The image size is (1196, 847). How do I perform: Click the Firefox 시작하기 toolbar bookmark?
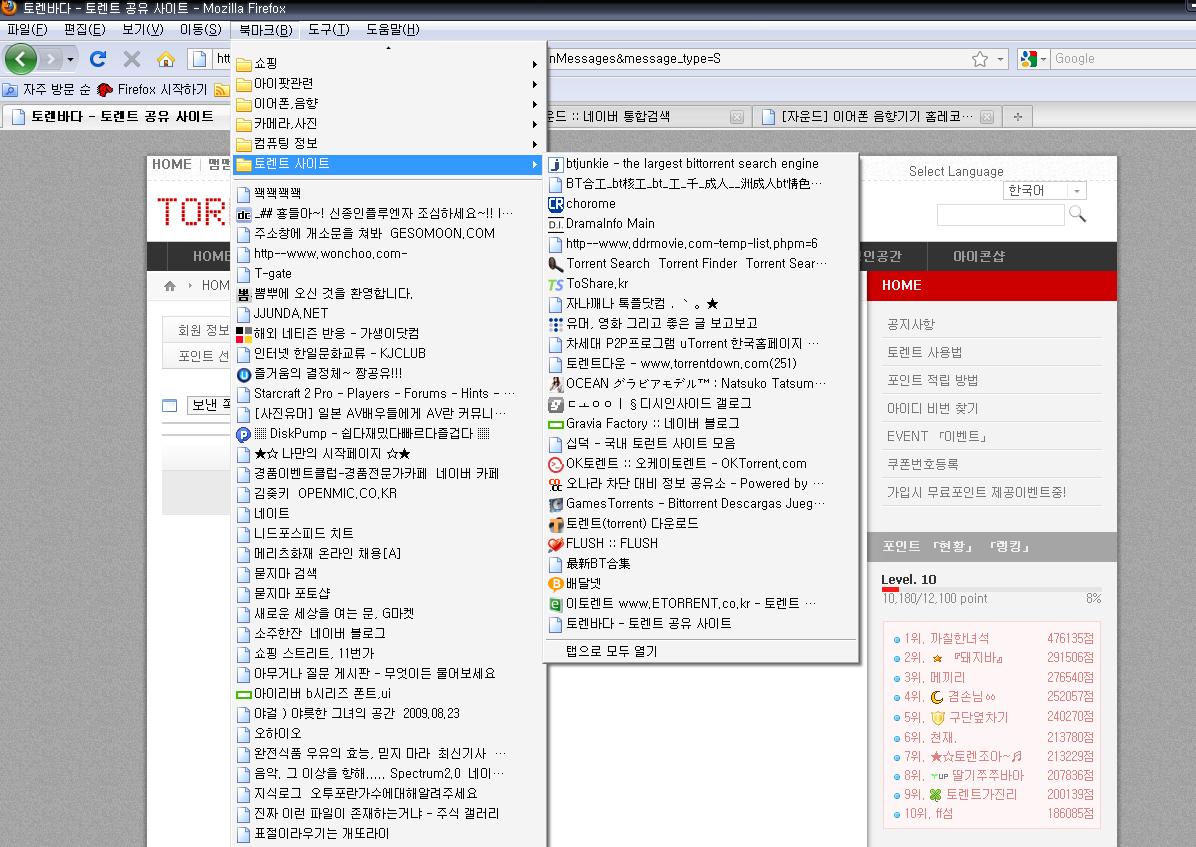coord(153,89)
